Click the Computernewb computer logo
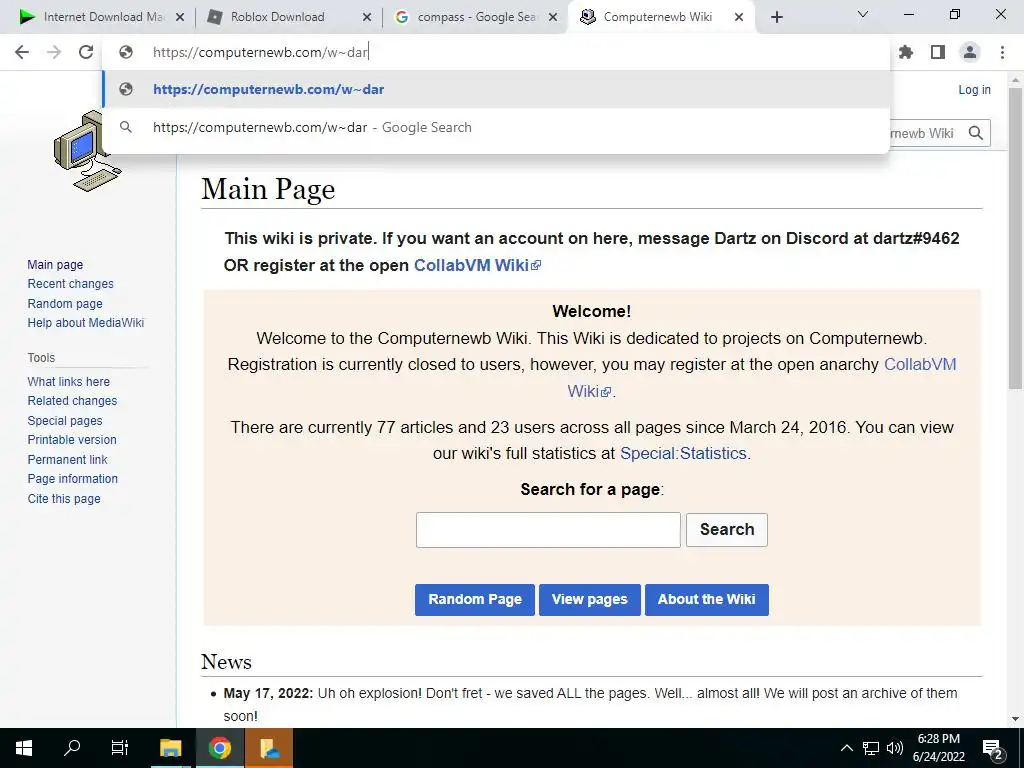 pos(86,151)
